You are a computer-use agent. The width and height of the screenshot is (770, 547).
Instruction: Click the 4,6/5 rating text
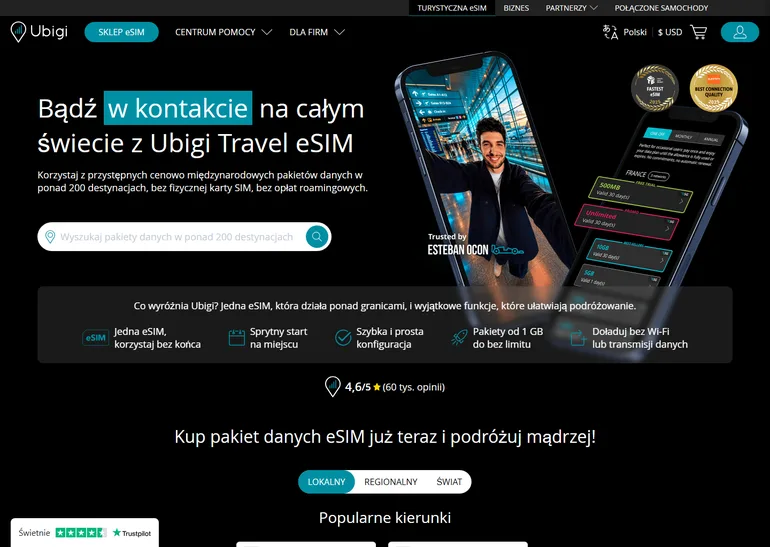[358, 387]
